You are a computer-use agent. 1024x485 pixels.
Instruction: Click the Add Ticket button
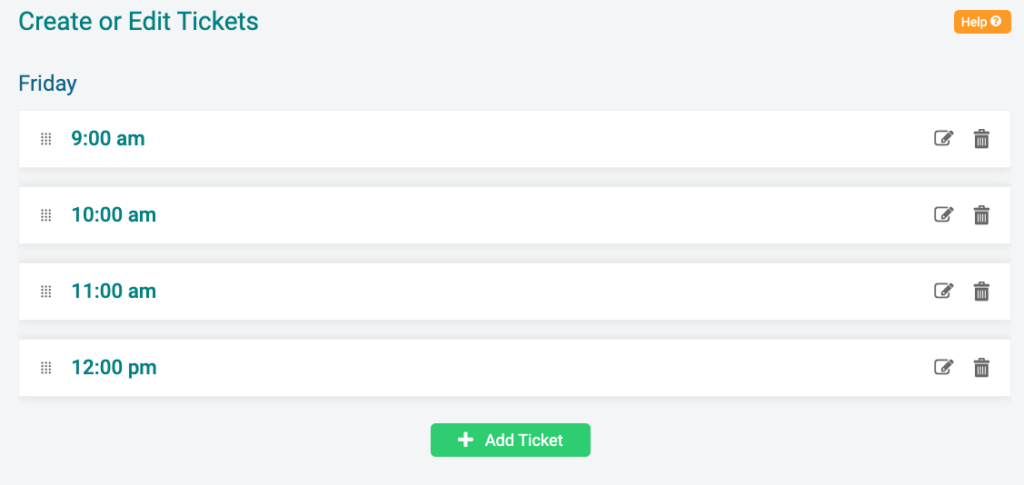pos(510,440)
